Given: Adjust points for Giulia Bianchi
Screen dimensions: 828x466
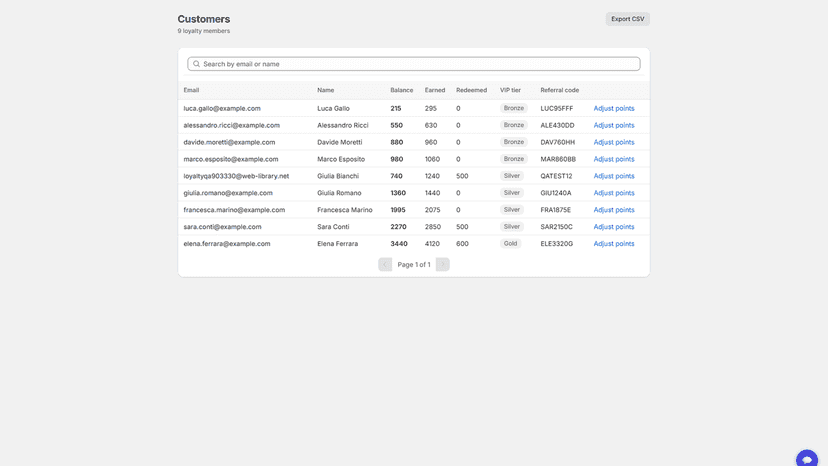Looking at the screenshot, I should point(614,176).
